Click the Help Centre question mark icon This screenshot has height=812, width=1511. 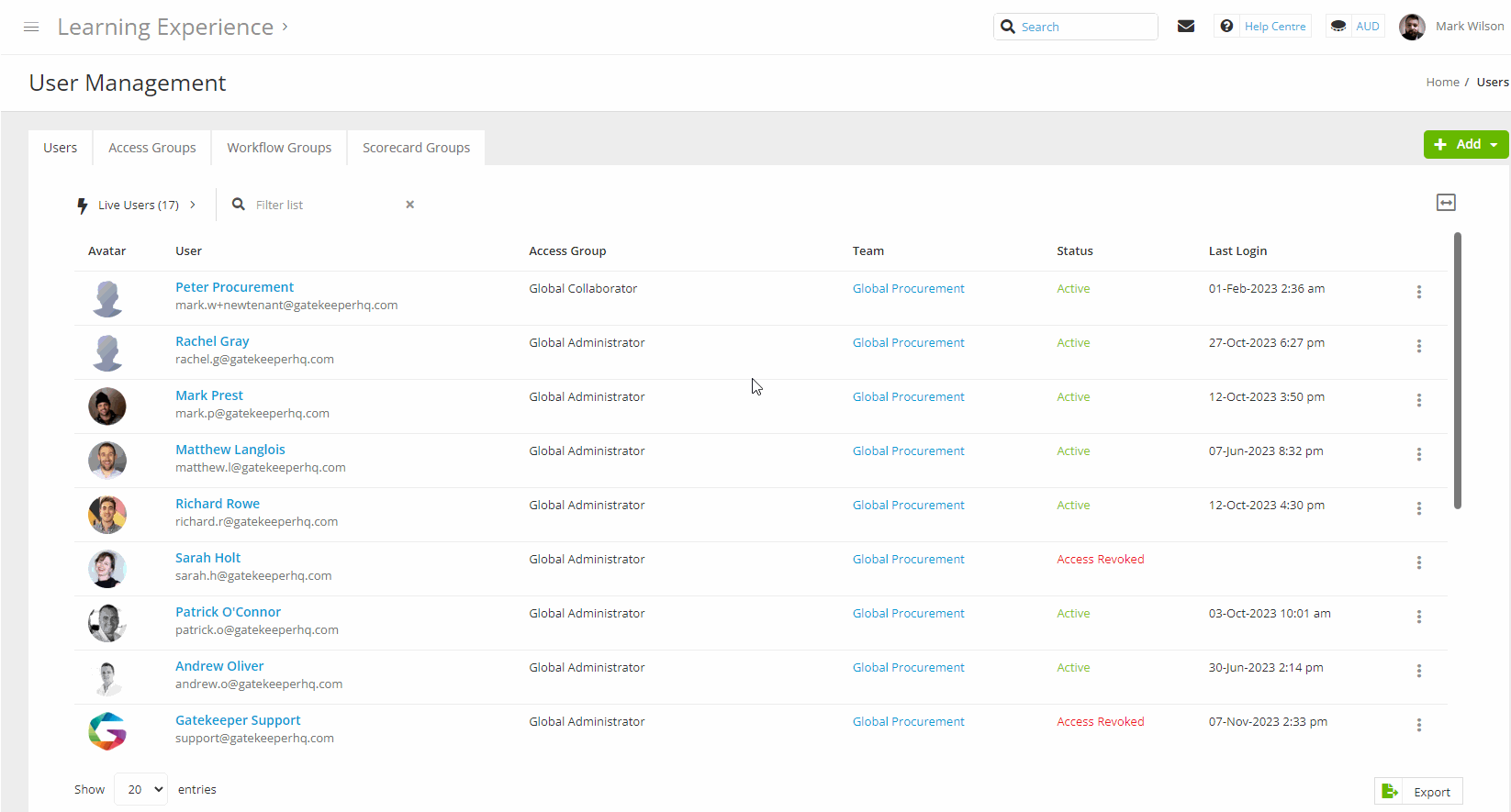tap(1226, 27)
